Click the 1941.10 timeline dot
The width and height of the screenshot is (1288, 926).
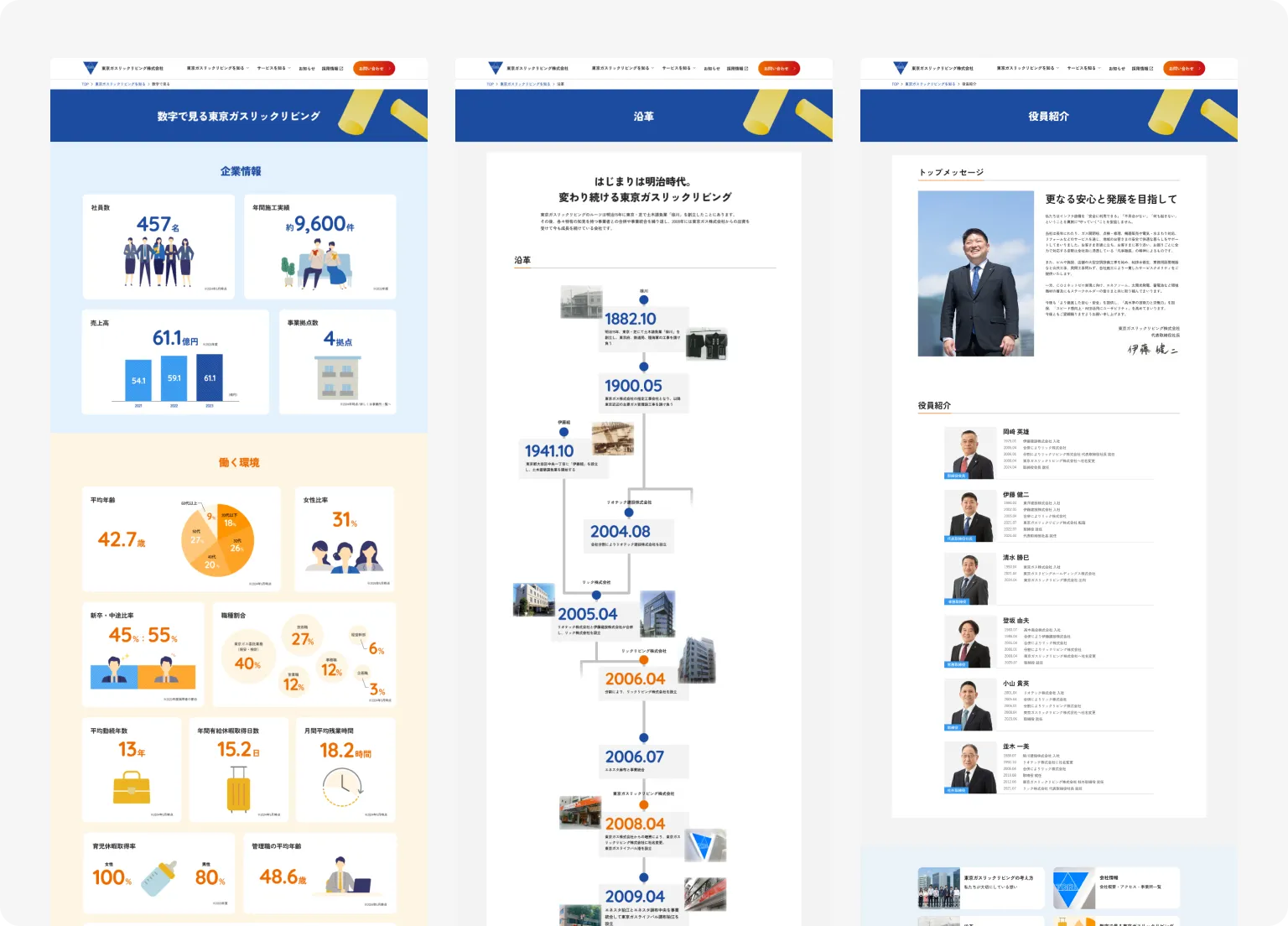tap(564, 432)
